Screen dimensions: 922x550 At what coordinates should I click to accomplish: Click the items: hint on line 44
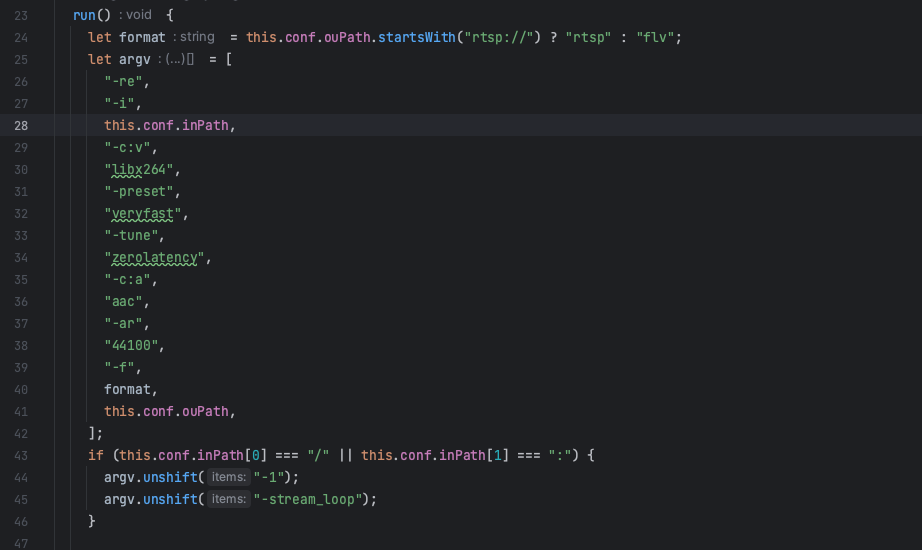point(229,477)
